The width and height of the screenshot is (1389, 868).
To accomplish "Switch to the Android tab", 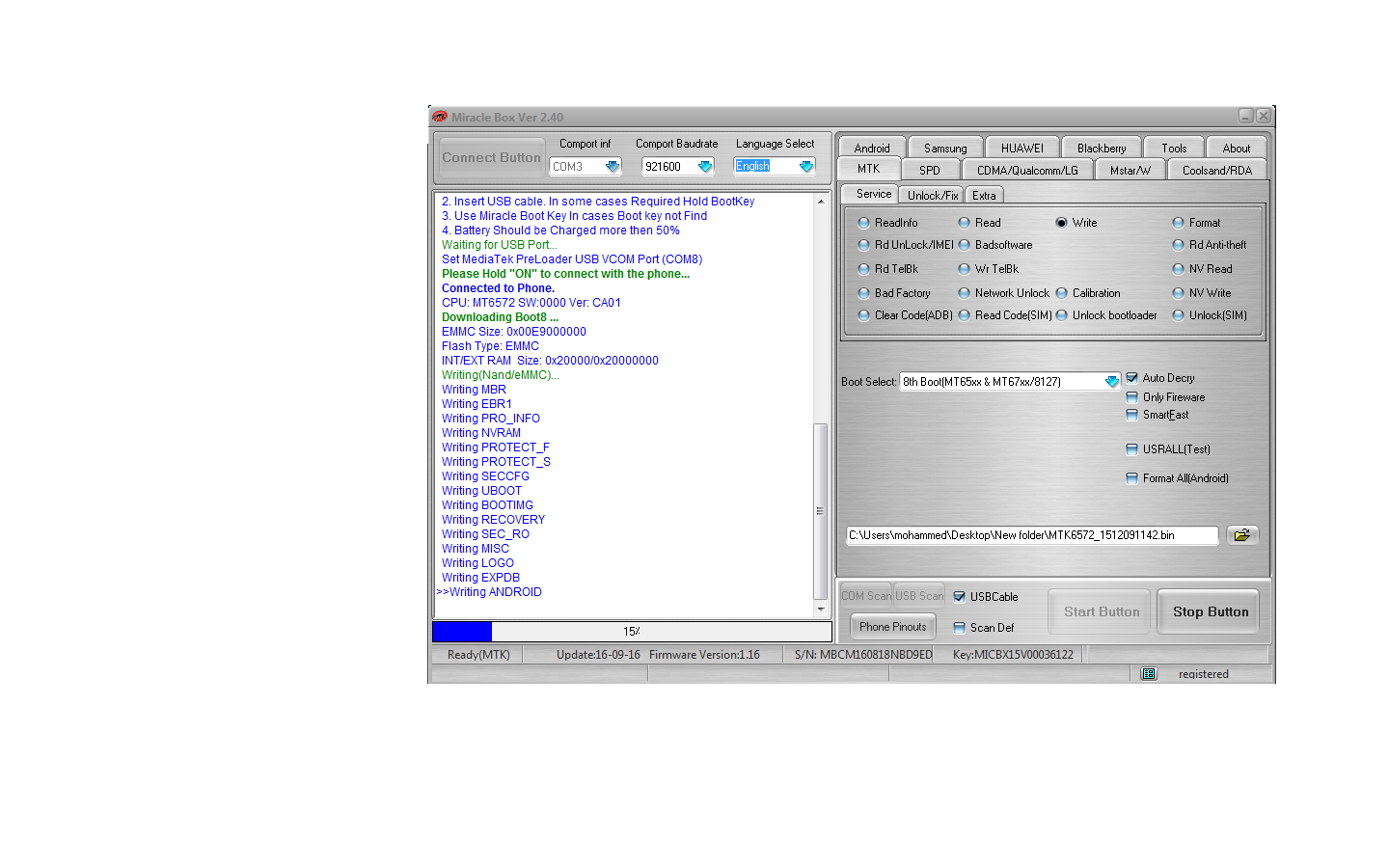I will (872, 148).
